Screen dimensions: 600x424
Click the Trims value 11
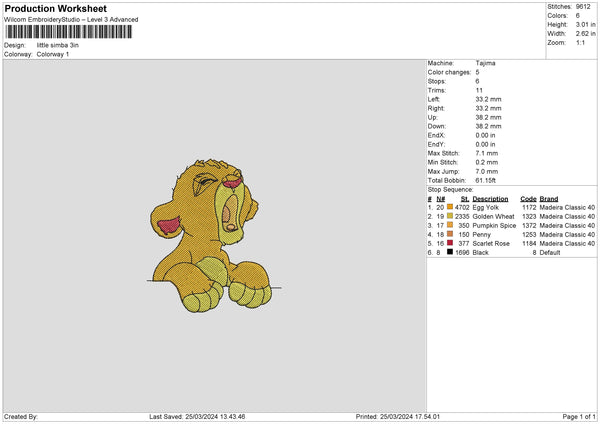[479, 90]
